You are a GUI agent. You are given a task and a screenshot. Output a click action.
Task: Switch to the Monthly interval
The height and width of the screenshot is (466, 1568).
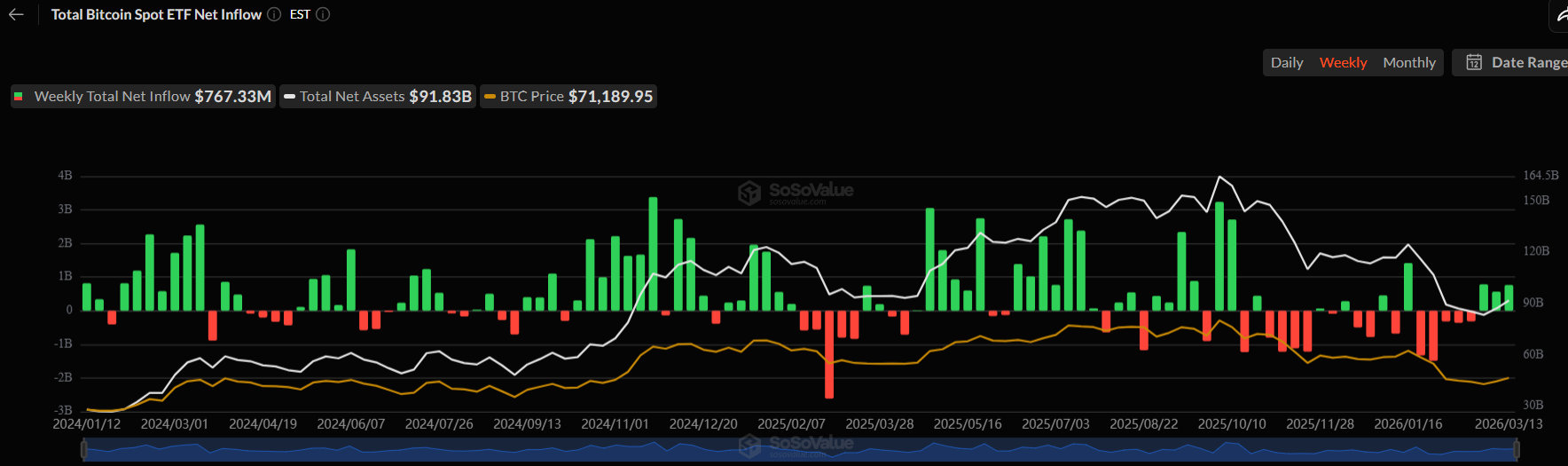pyautogui.click(x=1408, y=62)
